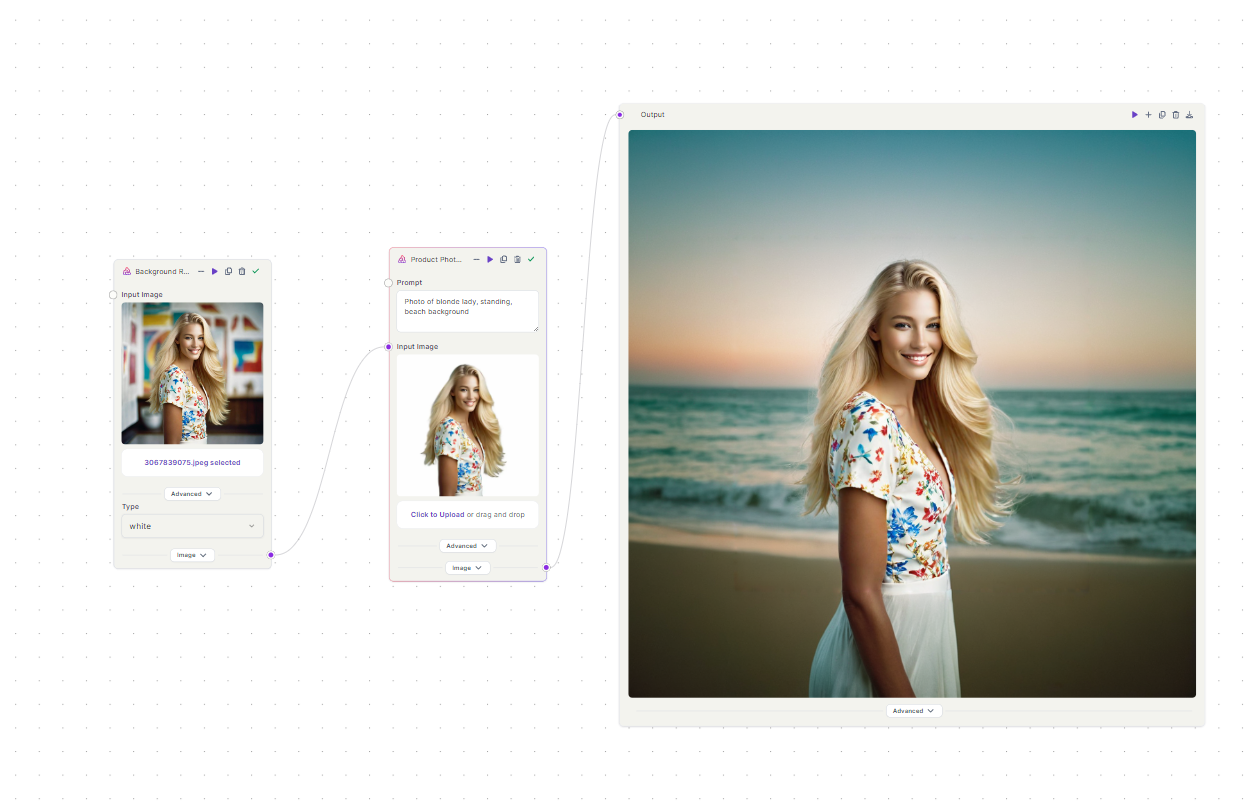Image resolution: width=1252 pixels, height=804 pixels.
Task: Open the Image output dropdown on the Product Photo node
Action: click(468, 568)
